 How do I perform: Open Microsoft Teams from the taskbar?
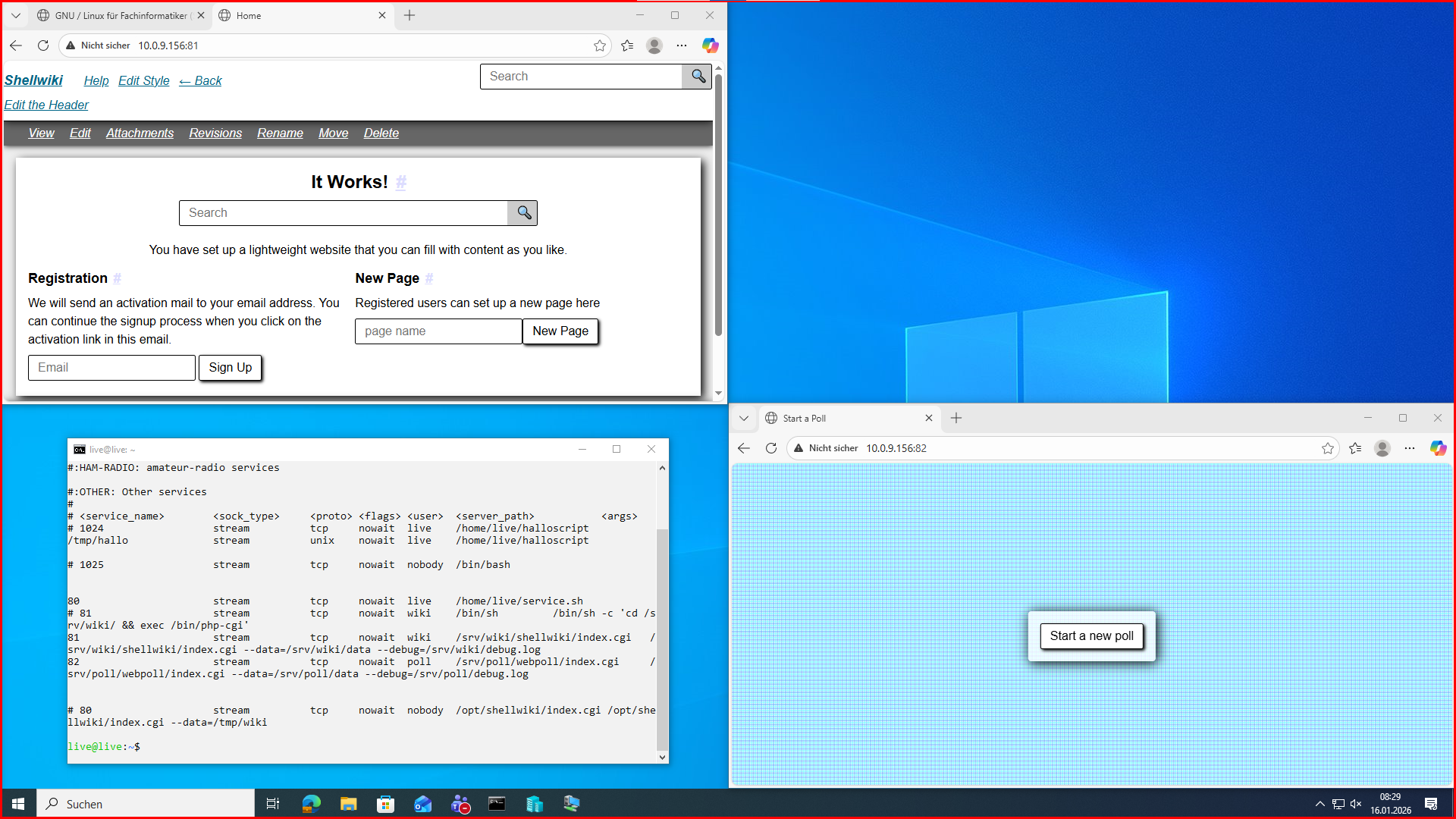click(x=460, y=803)
